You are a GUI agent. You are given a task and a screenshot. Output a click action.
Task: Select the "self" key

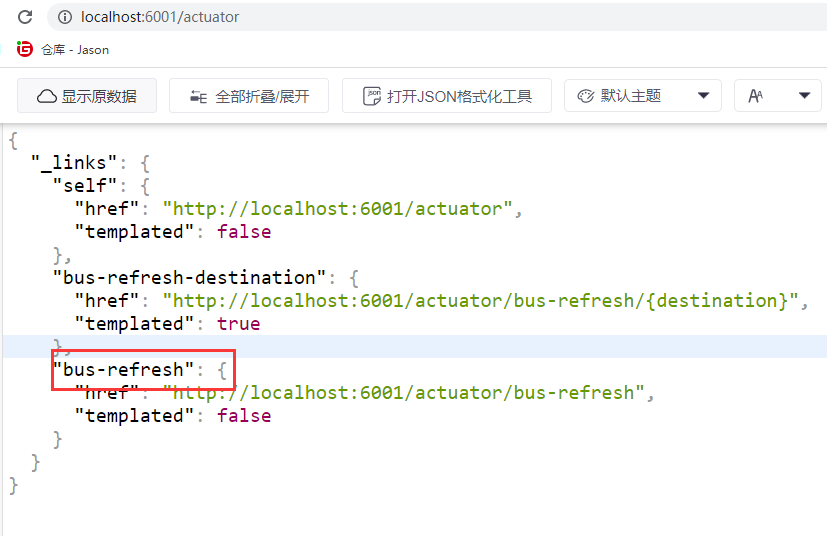click(85, 186)
